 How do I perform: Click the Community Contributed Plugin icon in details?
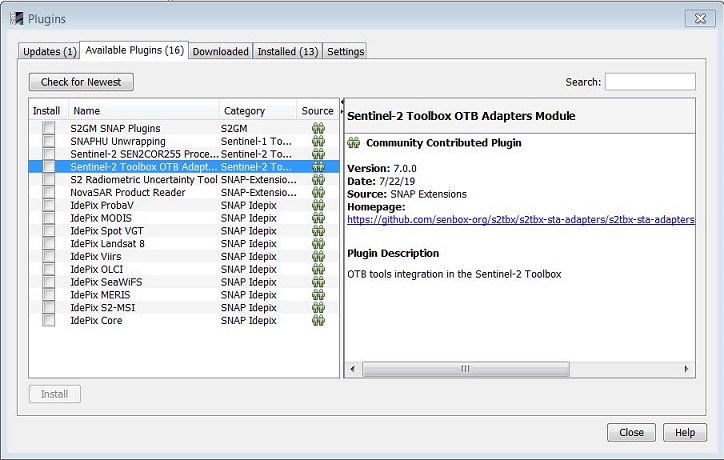(x=354, y=142)
